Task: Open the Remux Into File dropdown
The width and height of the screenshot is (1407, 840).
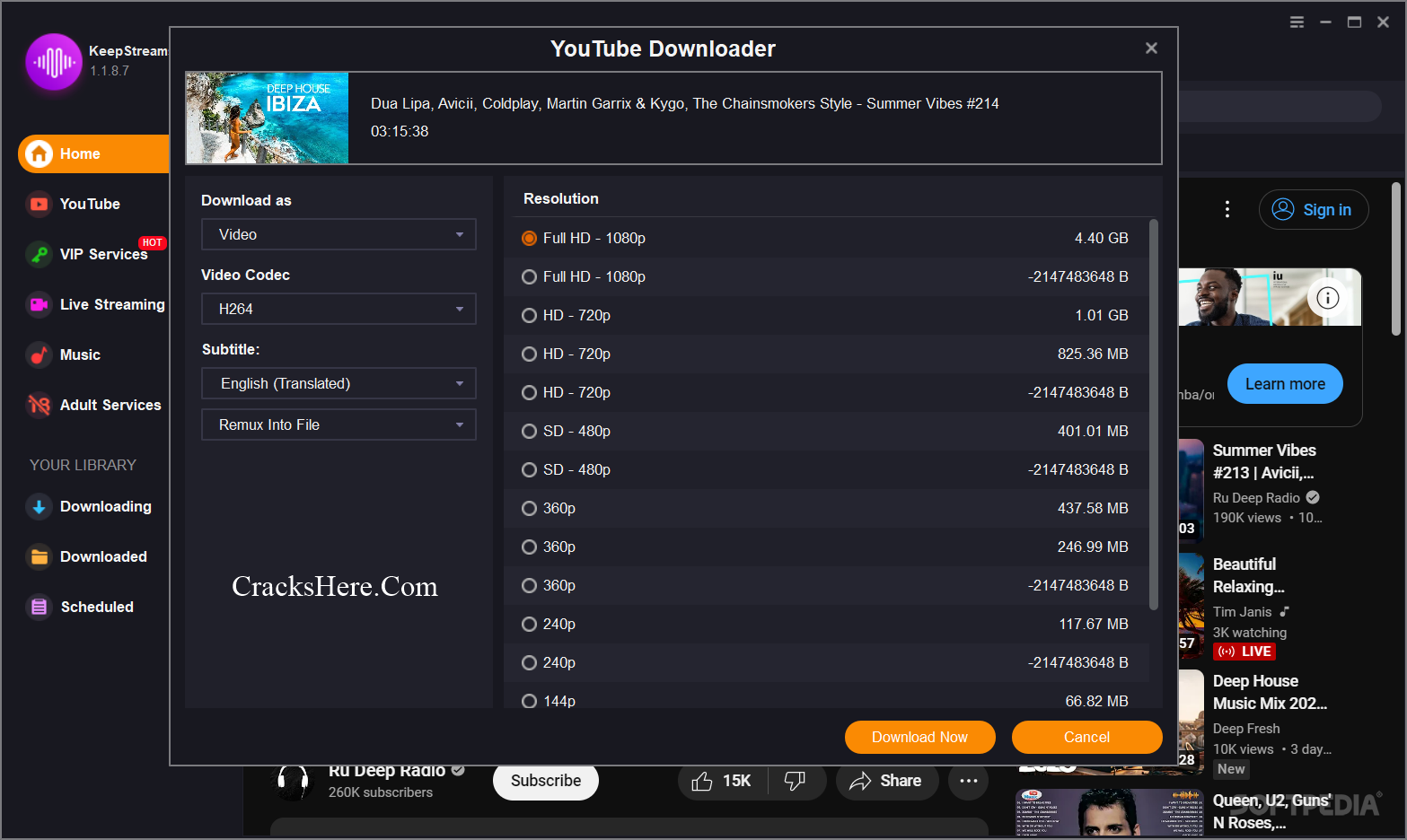Action: [339, 425]
